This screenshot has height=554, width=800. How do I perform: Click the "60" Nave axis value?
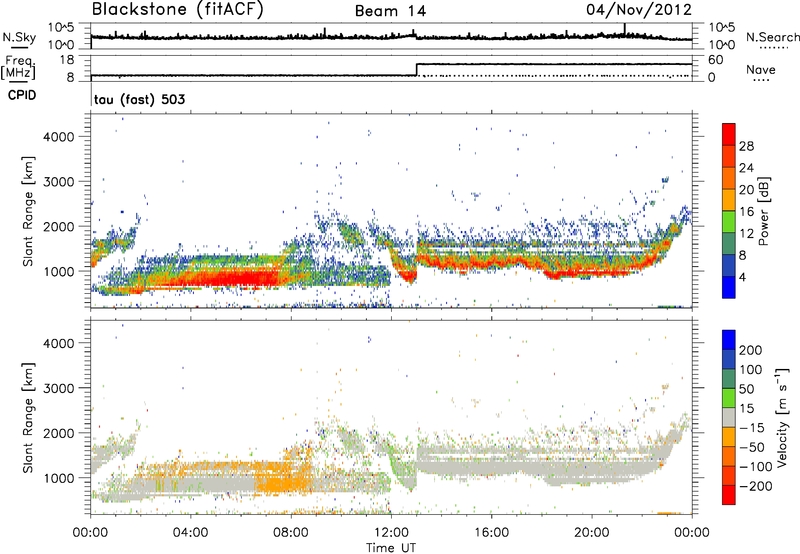click(715, 60)
